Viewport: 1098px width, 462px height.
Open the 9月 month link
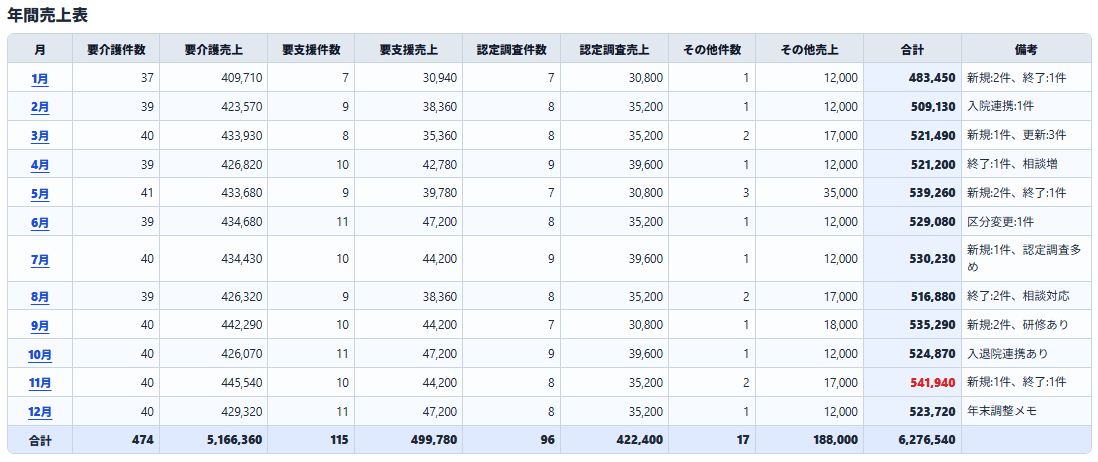pos(40,326)
